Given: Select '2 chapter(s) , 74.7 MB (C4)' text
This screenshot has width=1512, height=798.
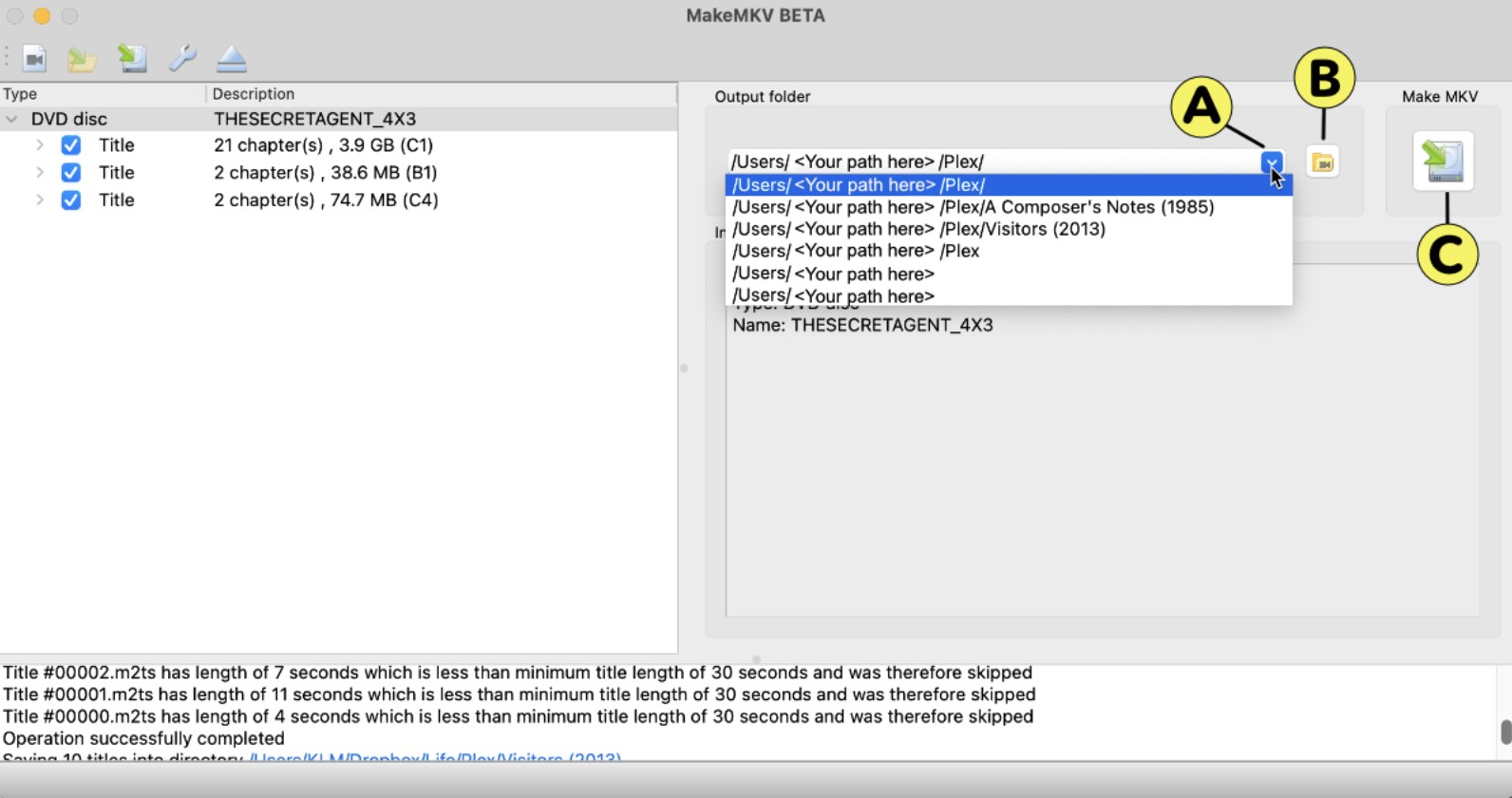Looking at the screenshot, I should [x=326, y=200].
